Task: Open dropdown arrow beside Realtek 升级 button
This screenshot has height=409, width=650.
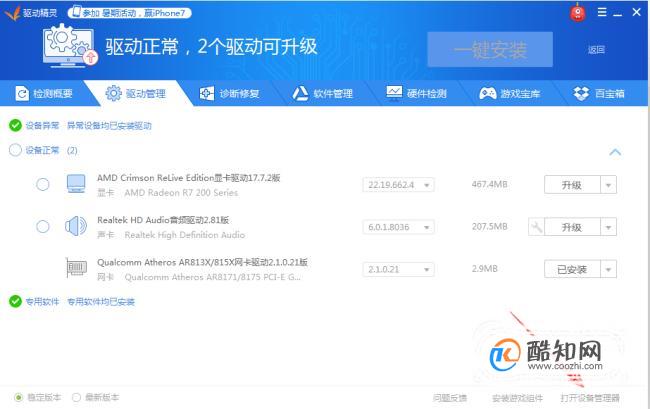Action: point(608,227)
